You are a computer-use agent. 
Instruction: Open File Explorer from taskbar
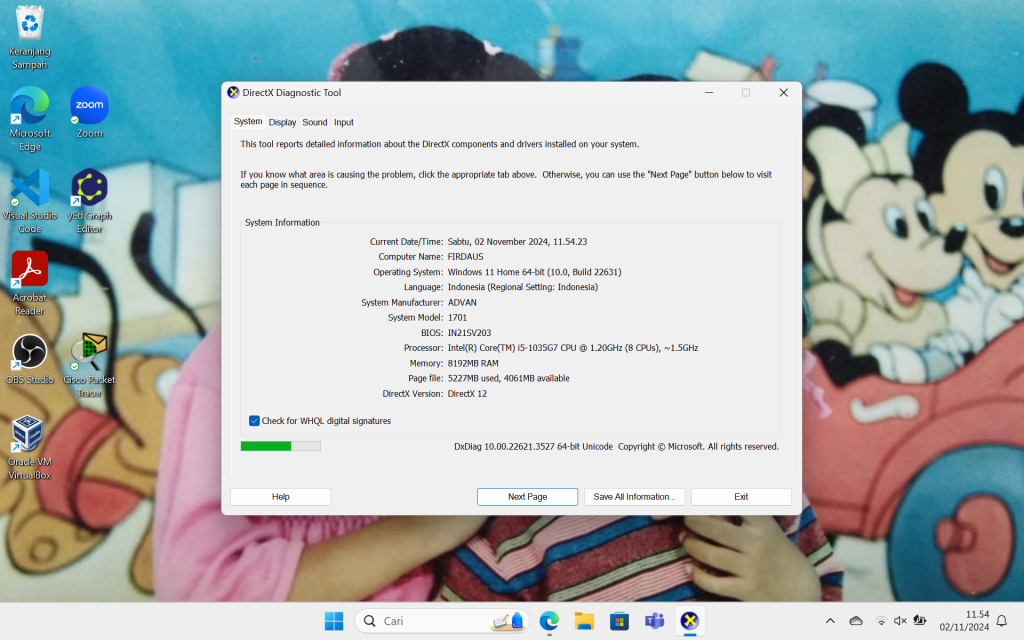tap(584, 621)
